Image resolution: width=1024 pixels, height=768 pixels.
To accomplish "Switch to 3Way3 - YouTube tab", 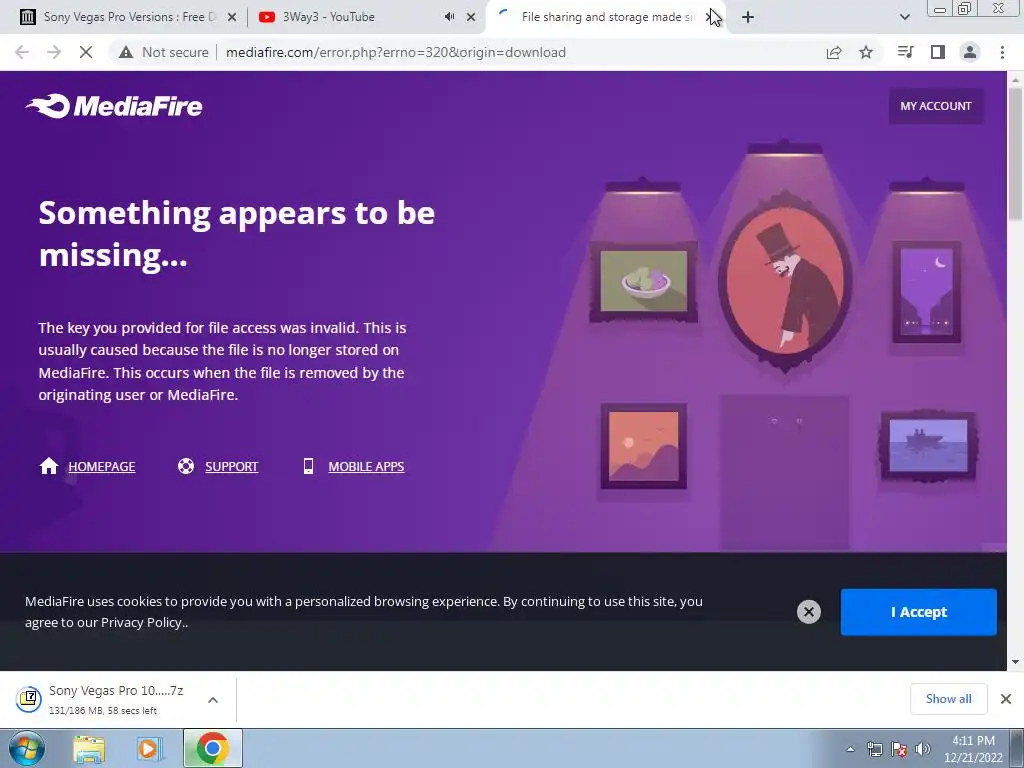I will [x=353, y=17].
